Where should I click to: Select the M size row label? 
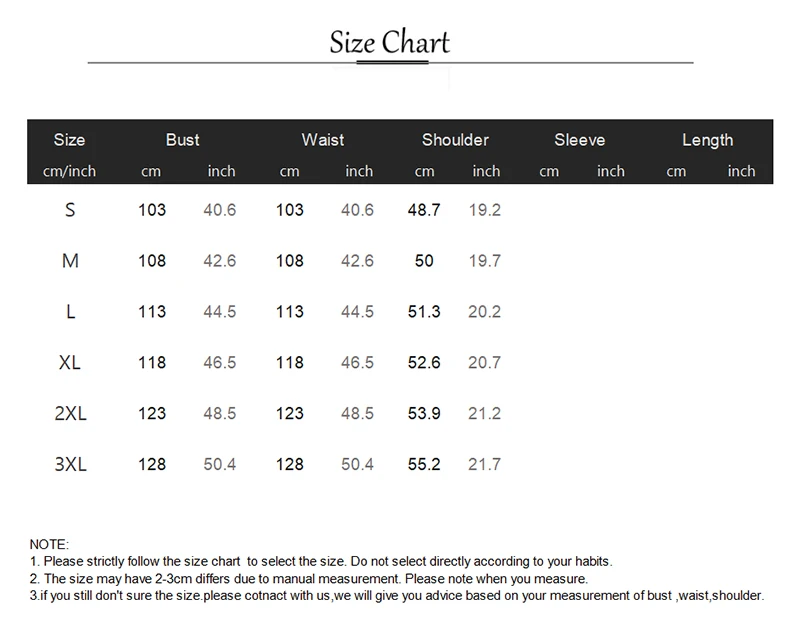coord(70,261)
